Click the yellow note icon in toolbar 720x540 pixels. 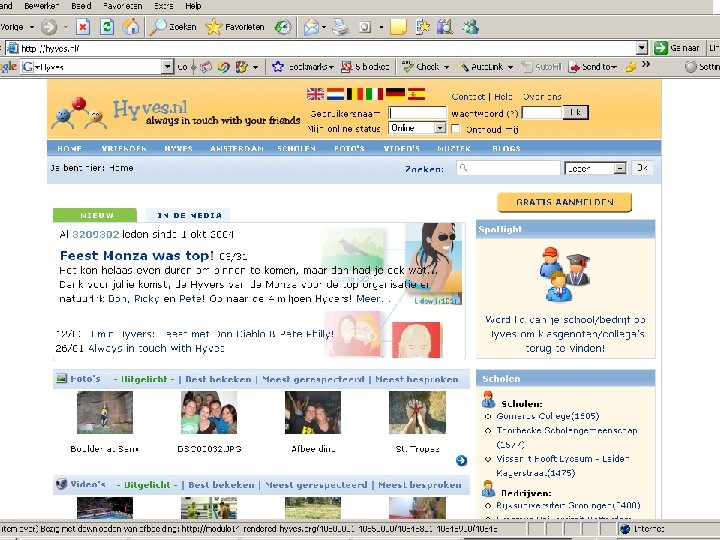click(398, 27)
